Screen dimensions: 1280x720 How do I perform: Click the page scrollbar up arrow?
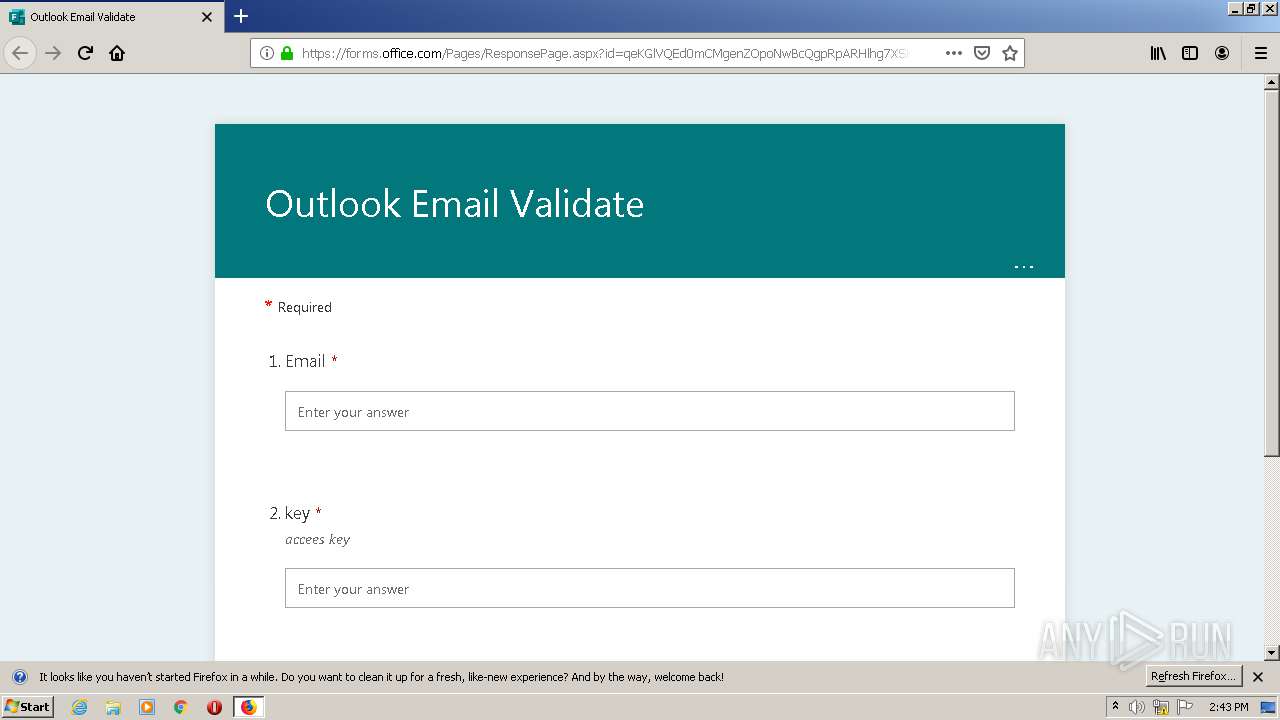point(1272,82)
